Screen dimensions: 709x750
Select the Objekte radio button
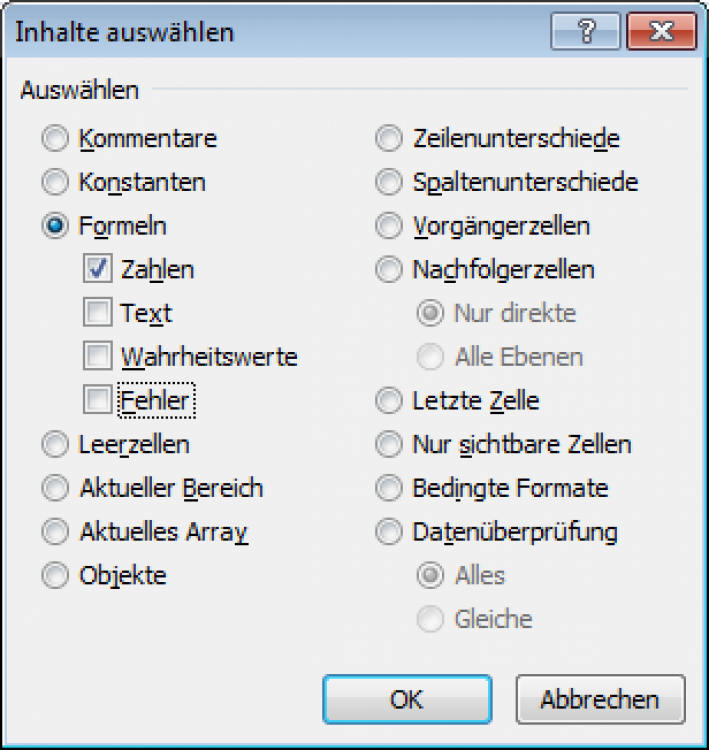click(x=55, y=575)
